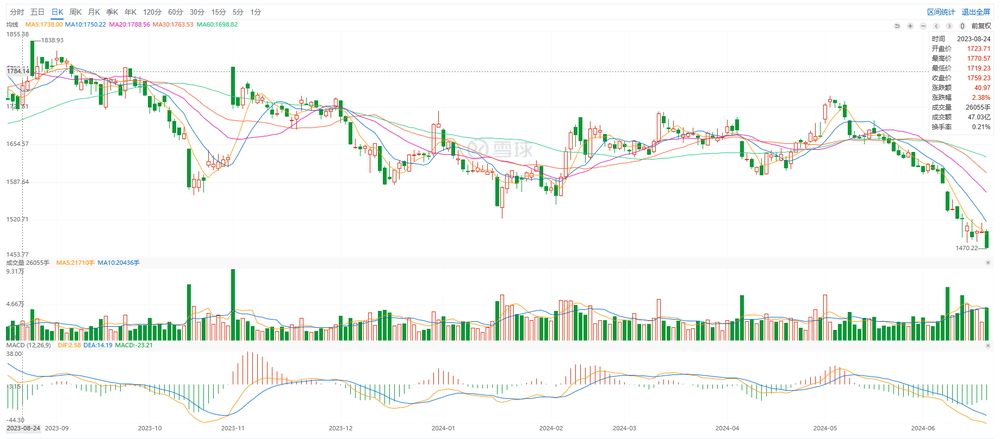Show the 季K quarterly chart
1000x439 pixels.
point(112,11)
